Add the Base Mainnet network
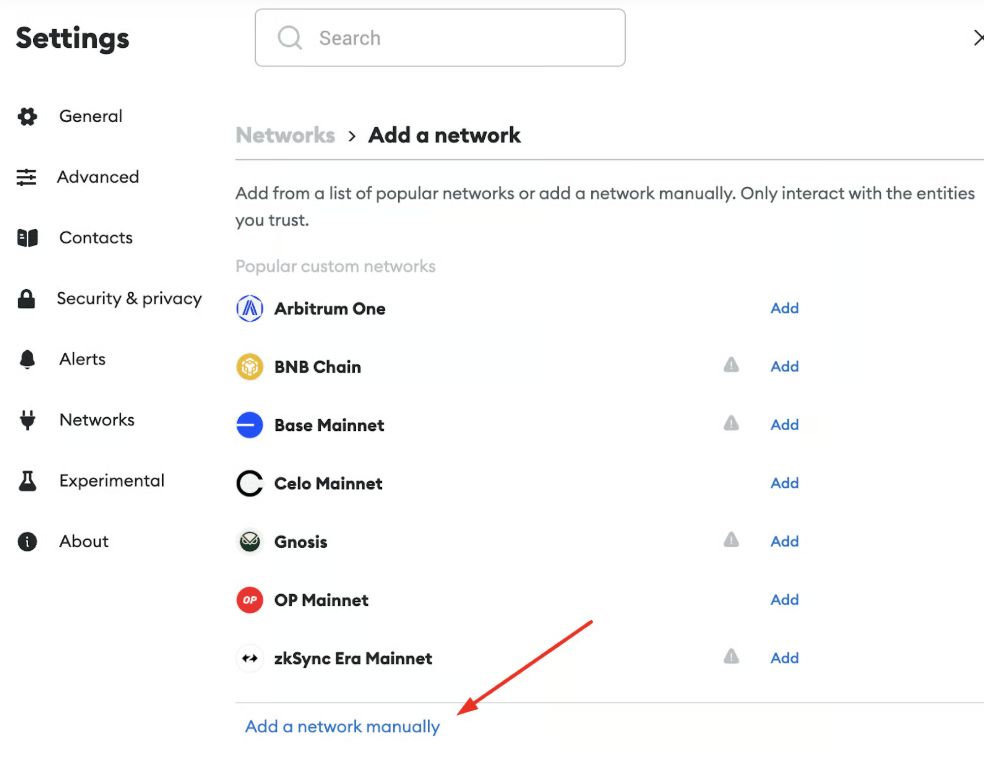This screenshot has height=774, width=984. point(784,424)
